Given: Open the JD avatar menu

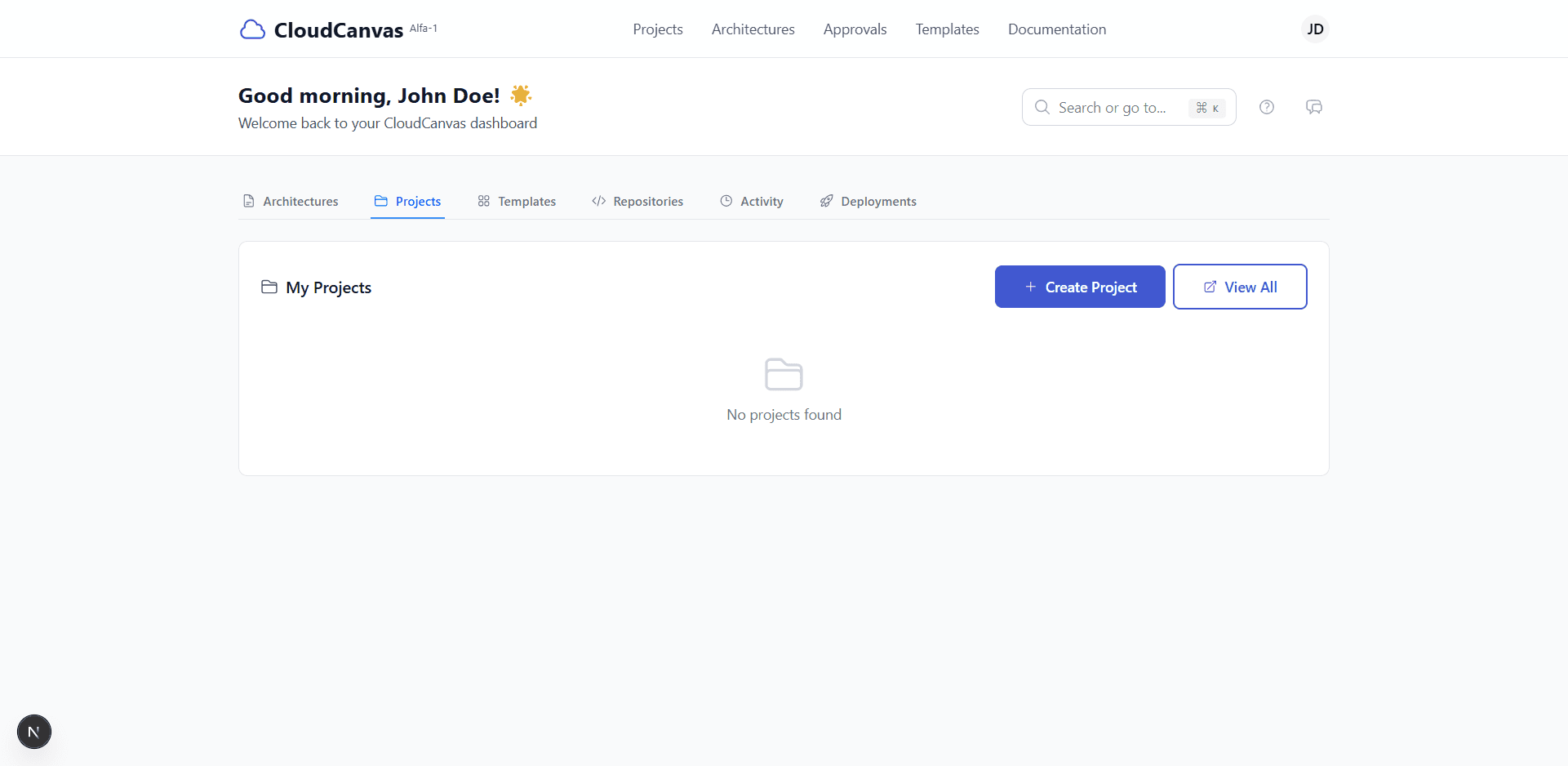Looking at the screenshot, I should [x=1315, y=29].
